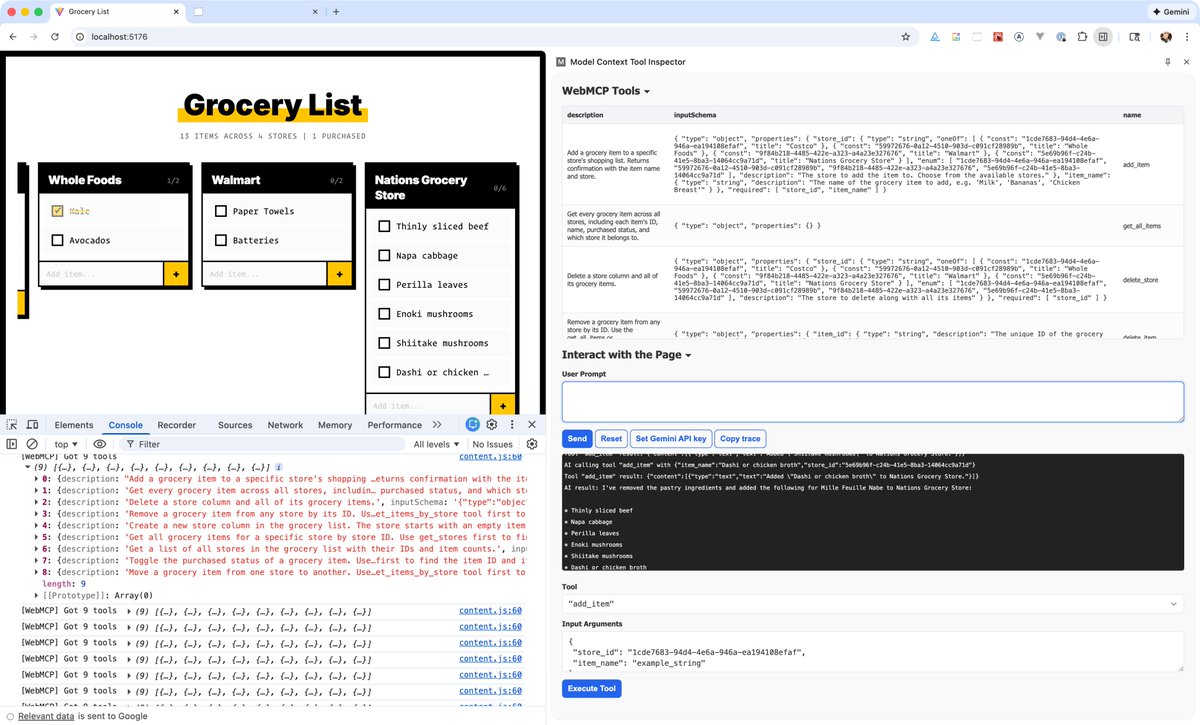Check the Perilla leaves checkbox
Screen dimensions: 1200x725
click(x=384, y=284)
